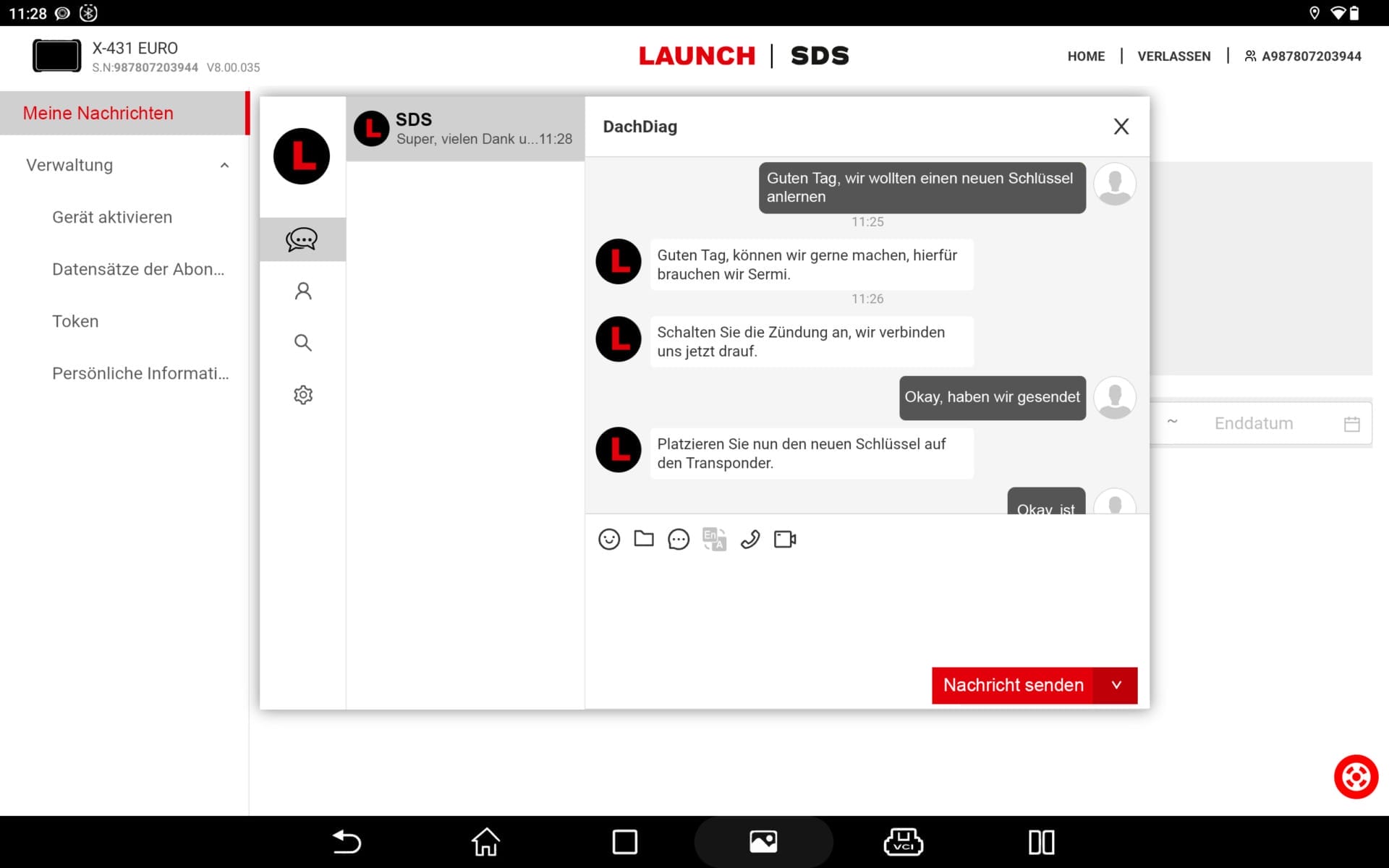The image size is (1389, 868).
Task: Click message 'Okay, haben wir gesendet'
Action: 992,397
